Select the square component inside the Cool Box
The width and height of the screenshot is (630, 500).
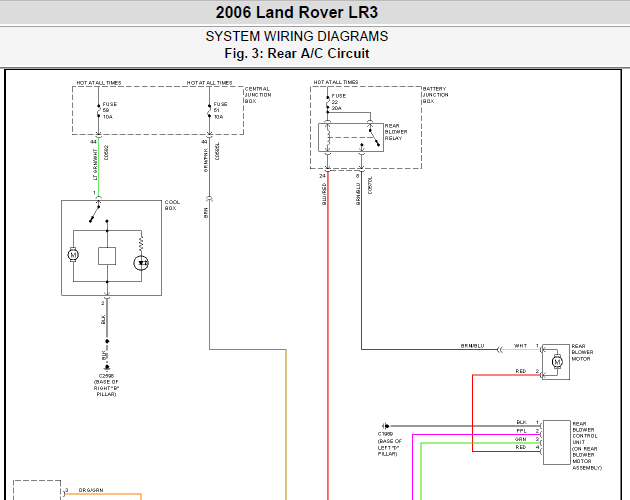pos(107,256)
